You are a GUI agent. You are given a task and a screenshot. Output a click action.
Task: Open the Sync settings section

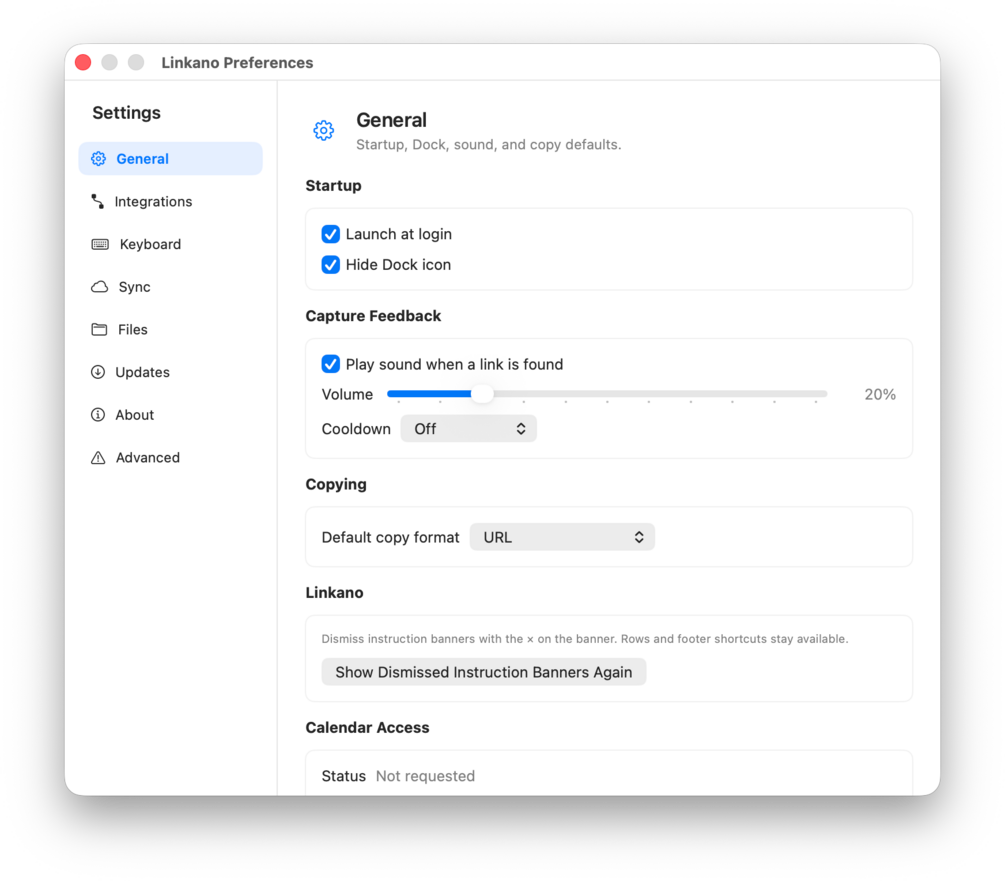pyautogui.click(x=135, y=287)
